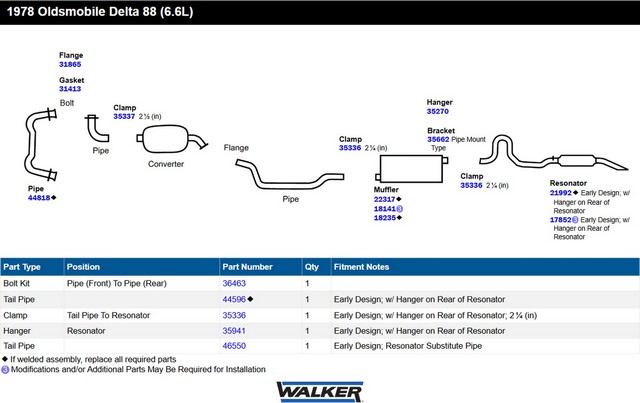Click the 'Modifications and/or Additional Parts' footnote

pyautogui.click(x=138, y=369)
